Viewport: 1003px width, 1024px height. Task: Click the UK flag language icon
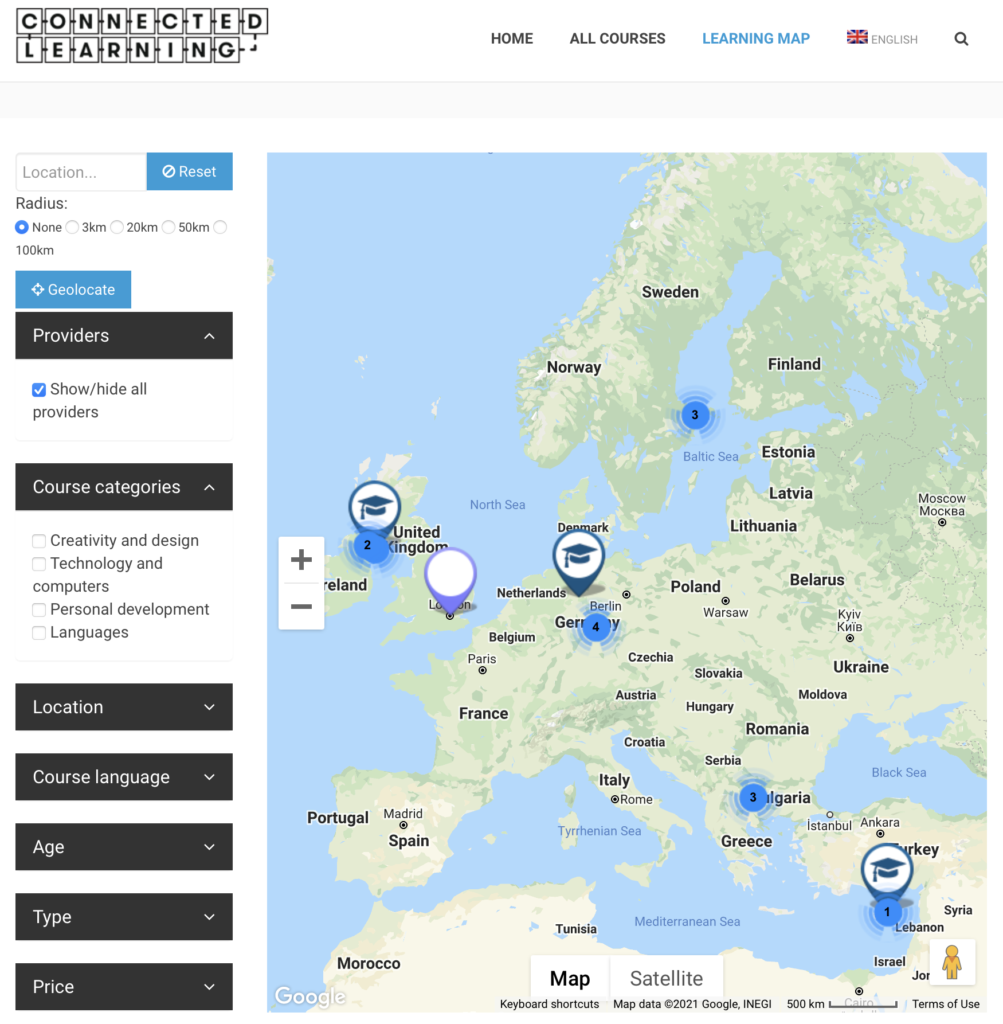pos(857,37)
